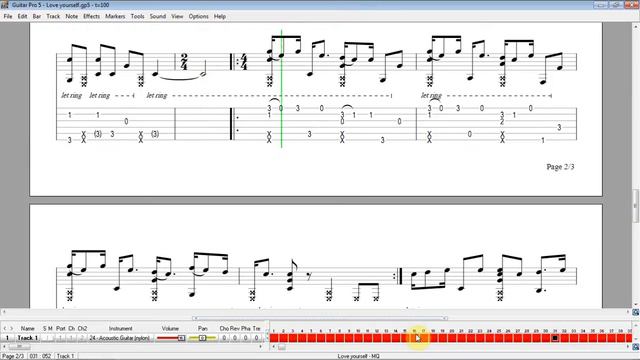Jump to bar 5 in the bar overview

311,338
